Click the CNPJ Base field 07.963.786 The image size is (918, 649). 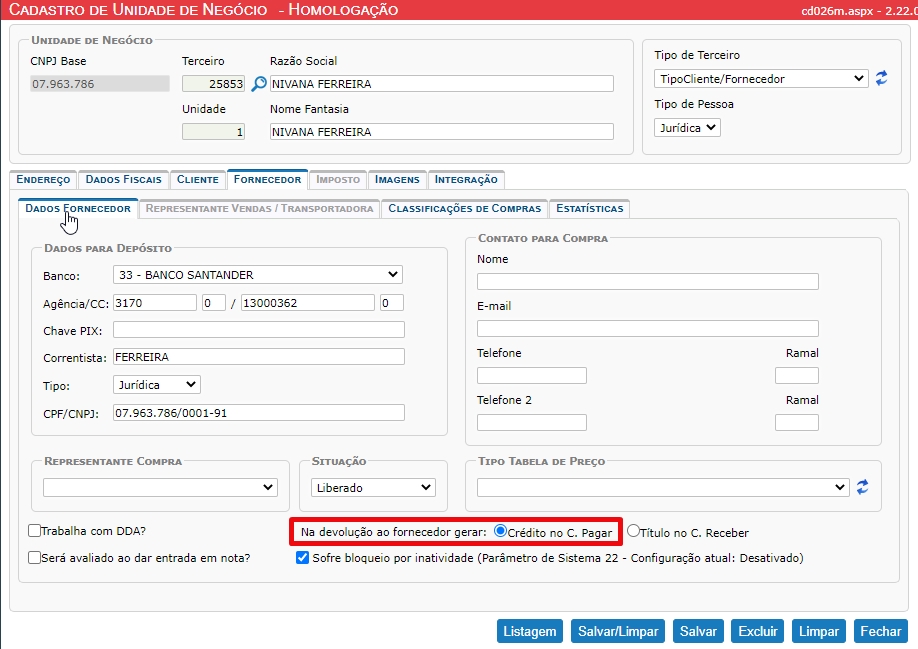pyautogui.click(x=100, y=84)
